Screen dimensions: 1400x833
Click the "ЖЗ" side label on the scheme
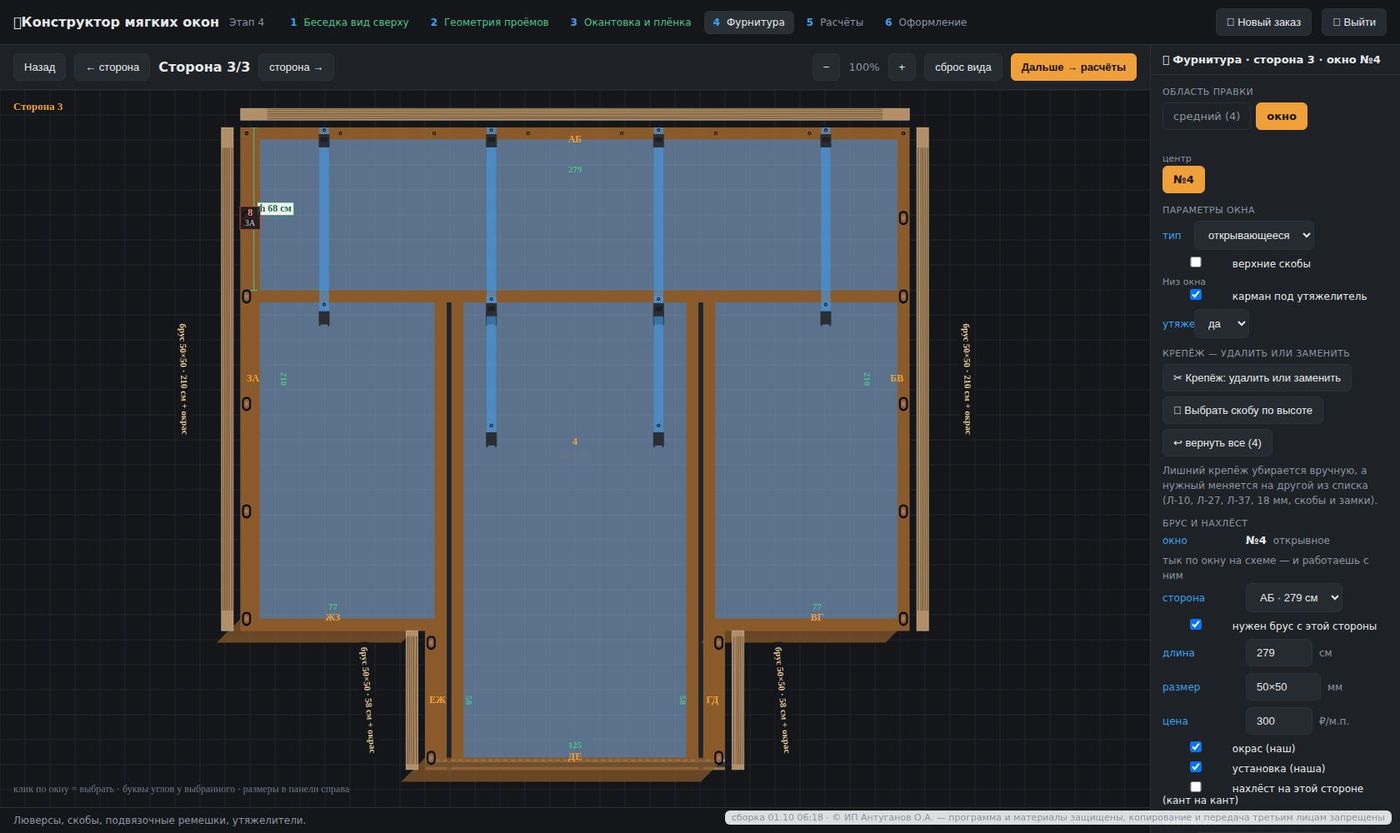pos(333,618)
